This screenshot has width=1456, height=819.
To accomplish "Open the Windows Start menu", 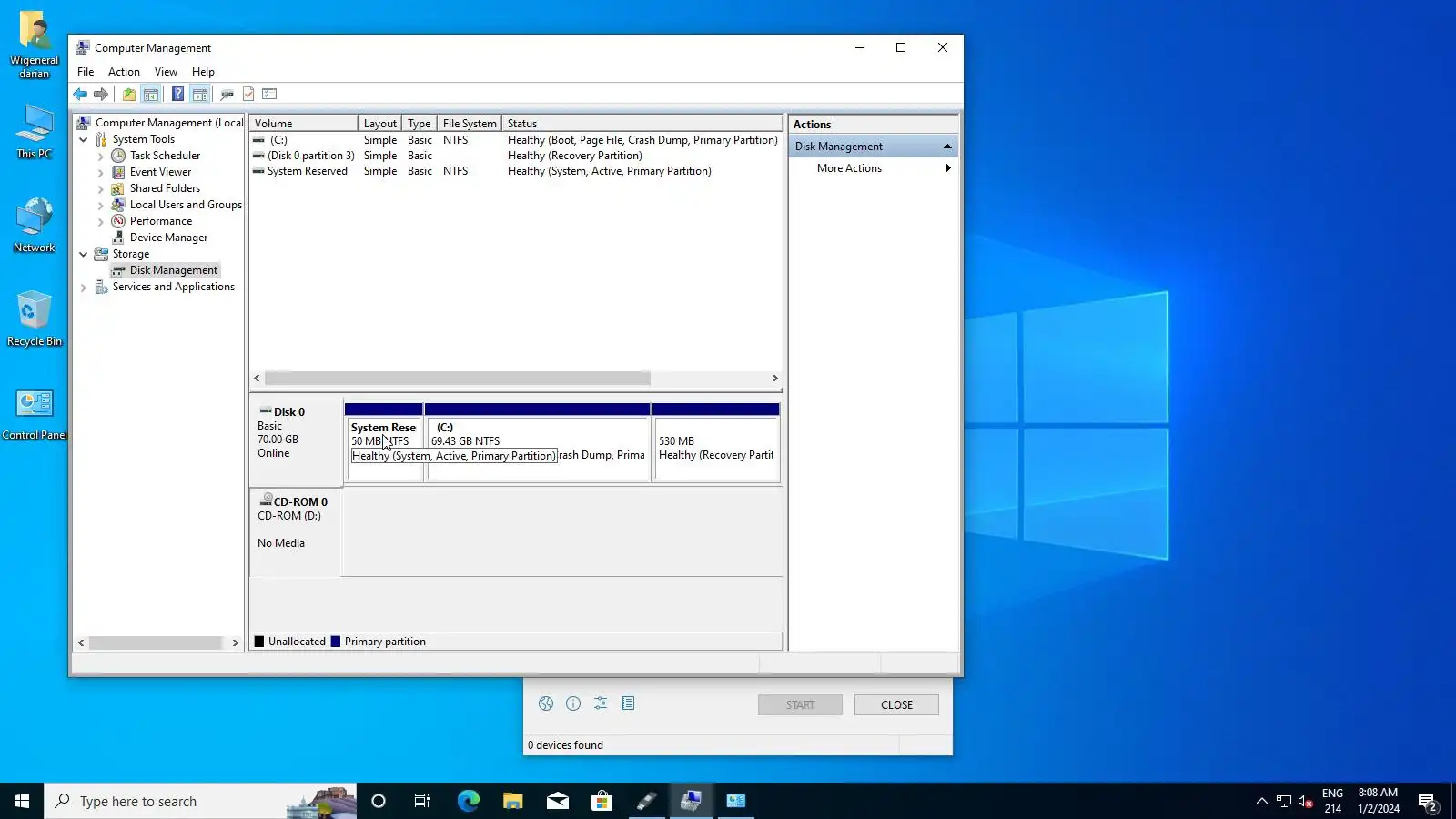I will [22, 801].
